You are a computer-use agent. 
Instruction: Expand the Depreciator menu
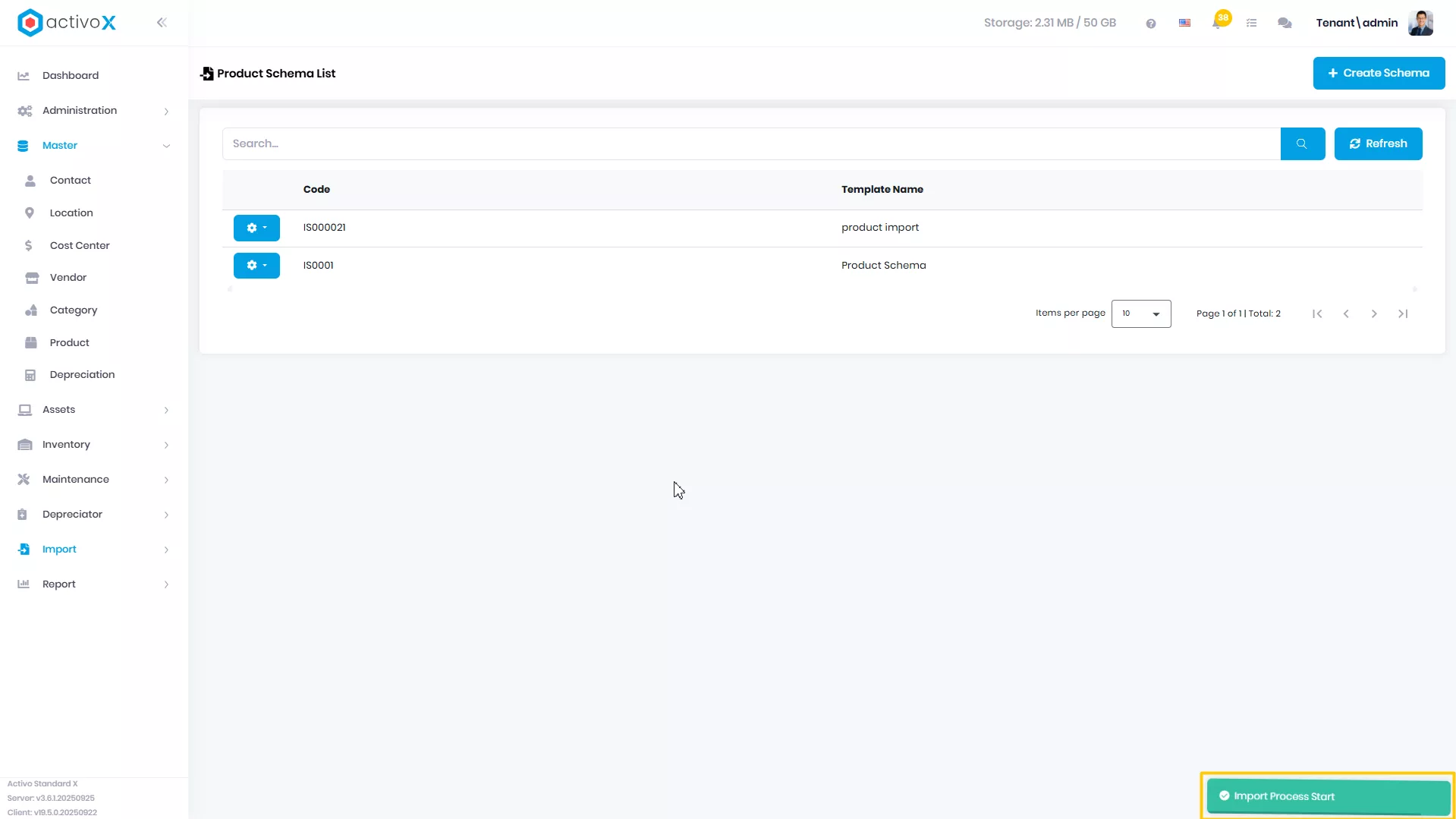pos(94,514)
